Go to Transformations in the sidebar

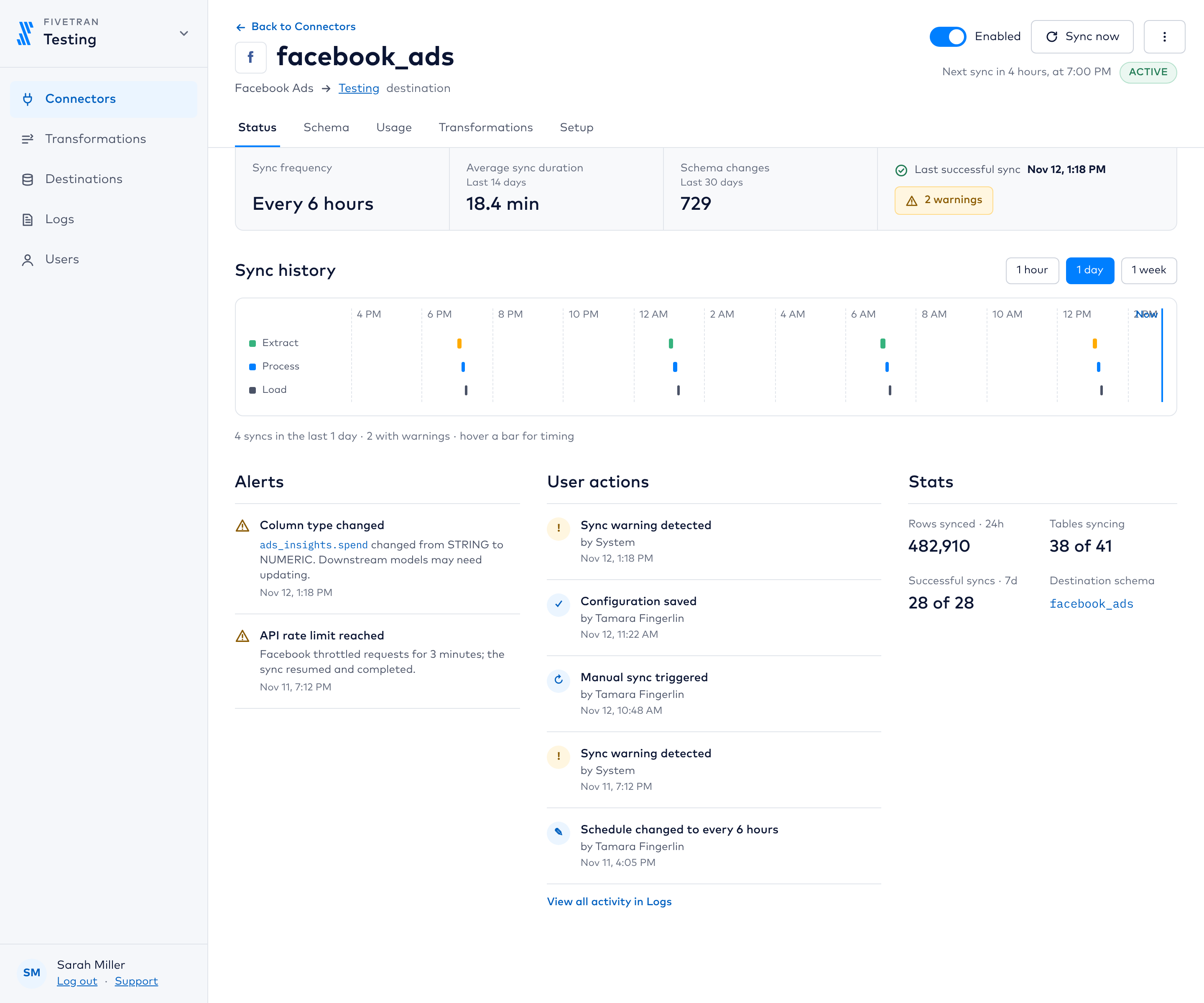click(104, 139)
